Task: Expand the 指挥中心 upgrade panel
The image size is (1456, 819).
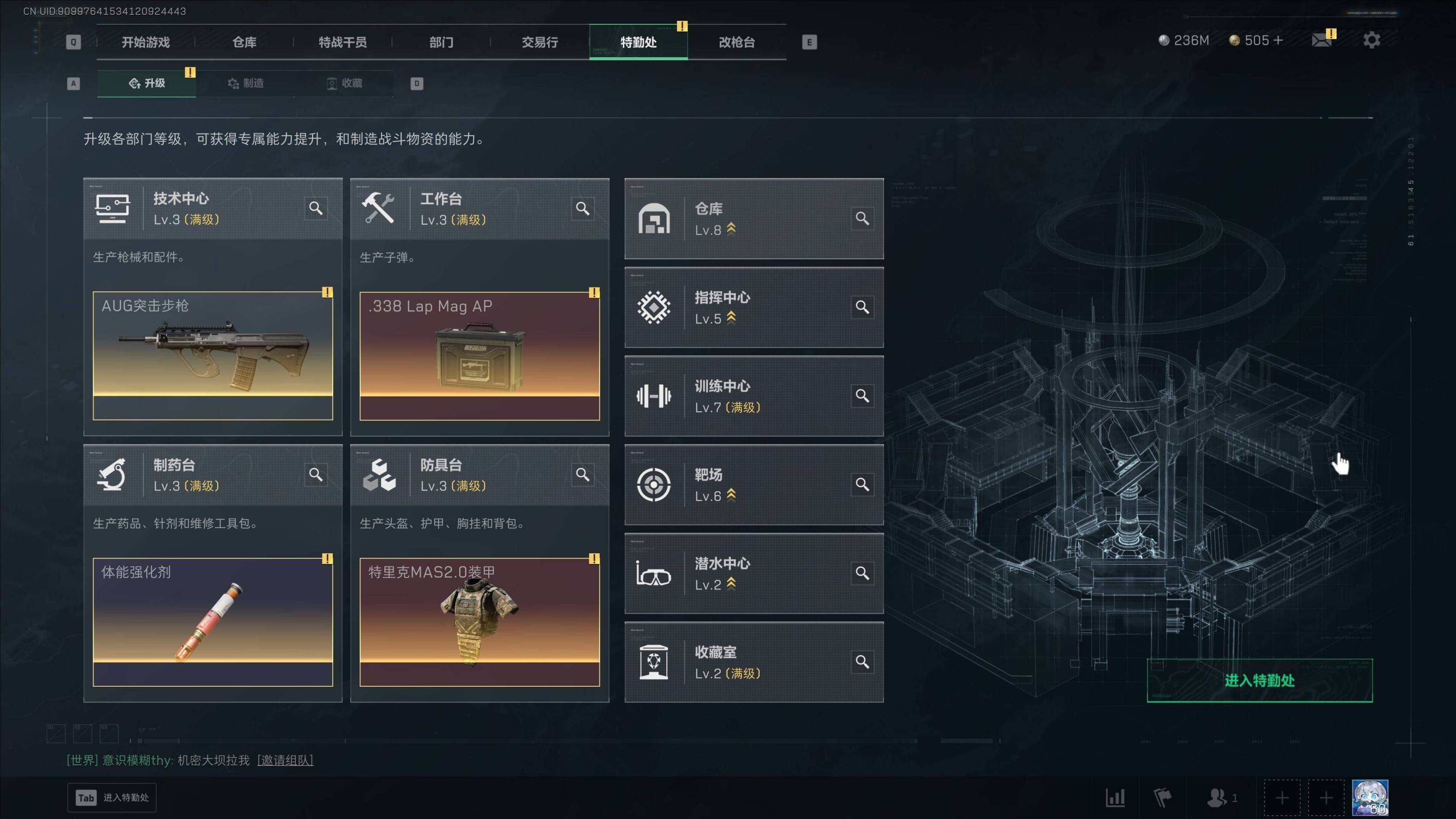Action: click(x=754, y=308)
